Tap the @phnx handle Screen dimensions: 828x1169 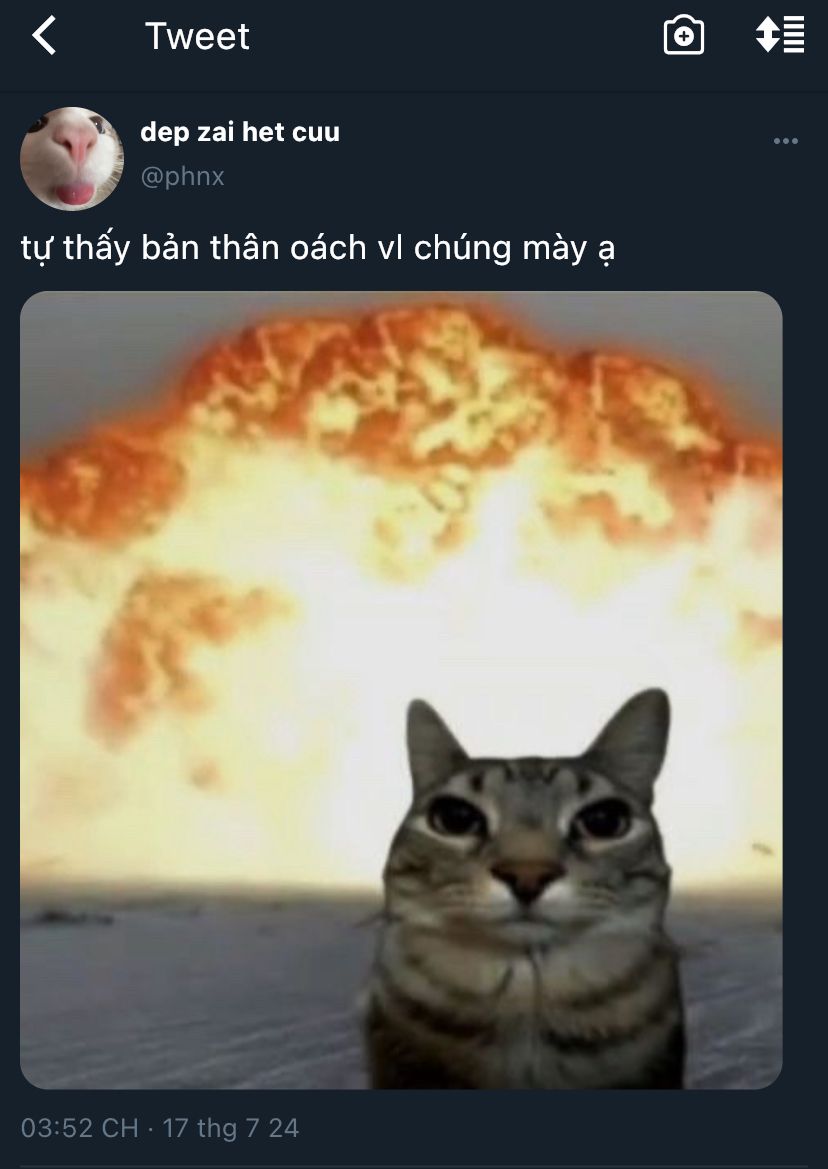(x=183, y=177)
